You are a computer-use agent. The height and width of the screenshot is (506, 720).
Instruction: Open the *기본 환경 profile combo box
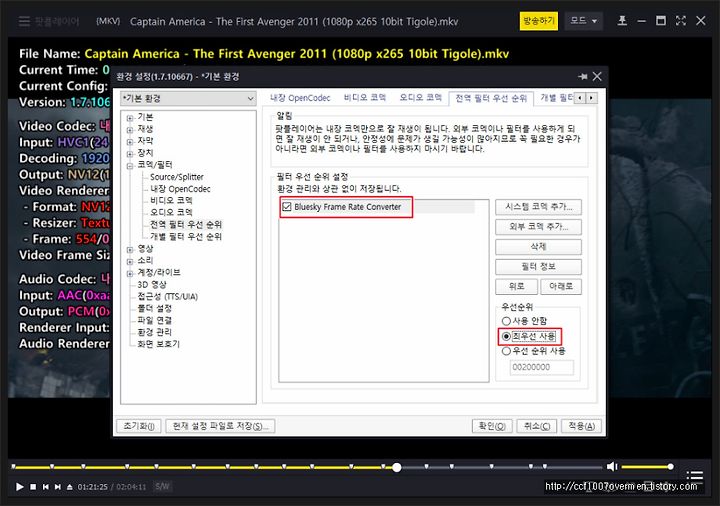pos(188,98)
